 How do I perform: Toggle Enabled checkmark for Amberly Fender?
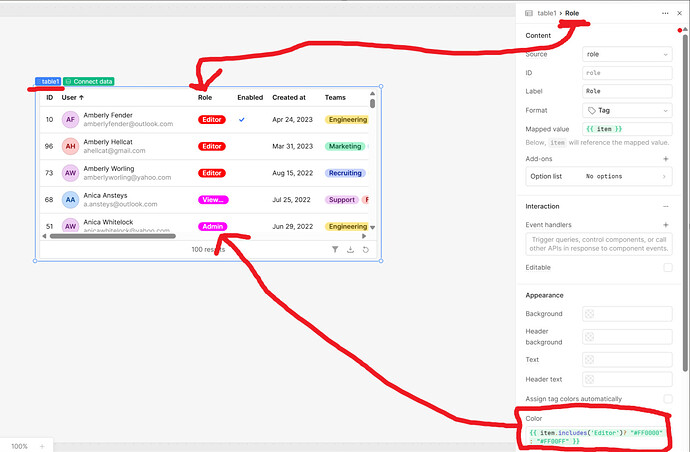242,120
